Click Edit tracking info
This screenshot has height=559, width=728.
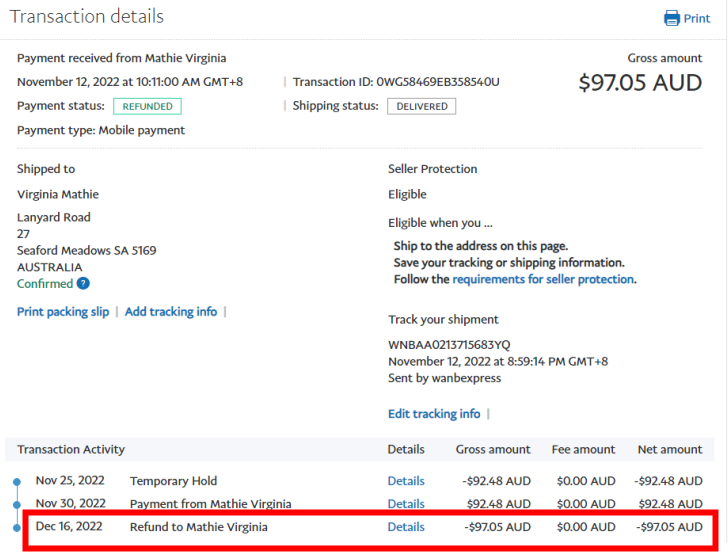(x=434, y=414)
